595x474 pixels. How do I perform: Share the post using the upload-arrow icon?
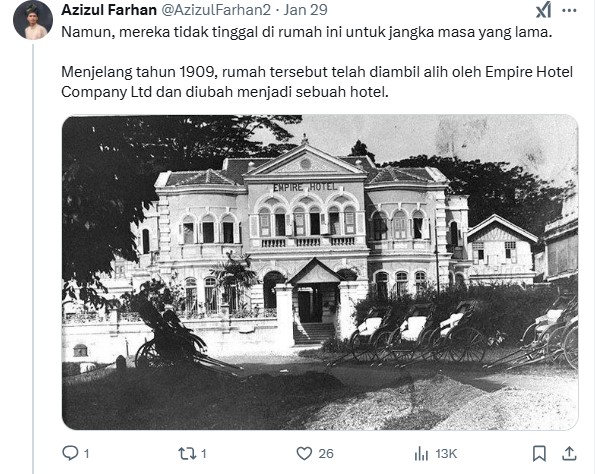point(569,454)
